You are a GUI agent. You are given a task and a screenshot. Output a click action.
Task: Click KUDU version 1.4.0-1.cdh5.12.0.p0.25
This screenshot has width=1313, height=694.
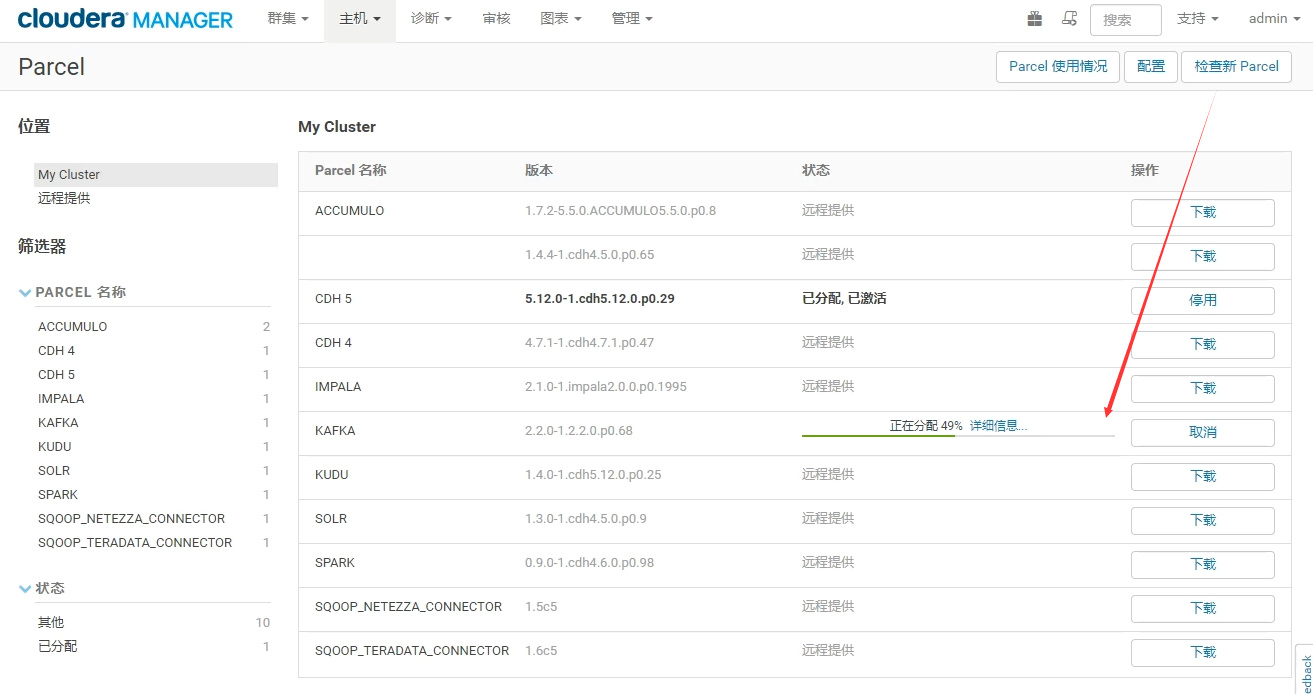point(593,475)
